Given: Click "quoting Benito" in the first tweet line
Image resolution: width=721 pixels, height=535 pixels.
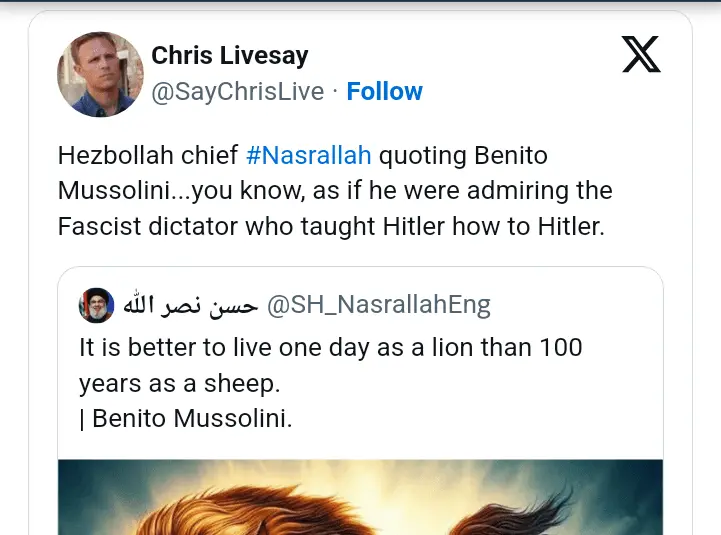Looking at the screenshot, I should click(x=463, y=156).
